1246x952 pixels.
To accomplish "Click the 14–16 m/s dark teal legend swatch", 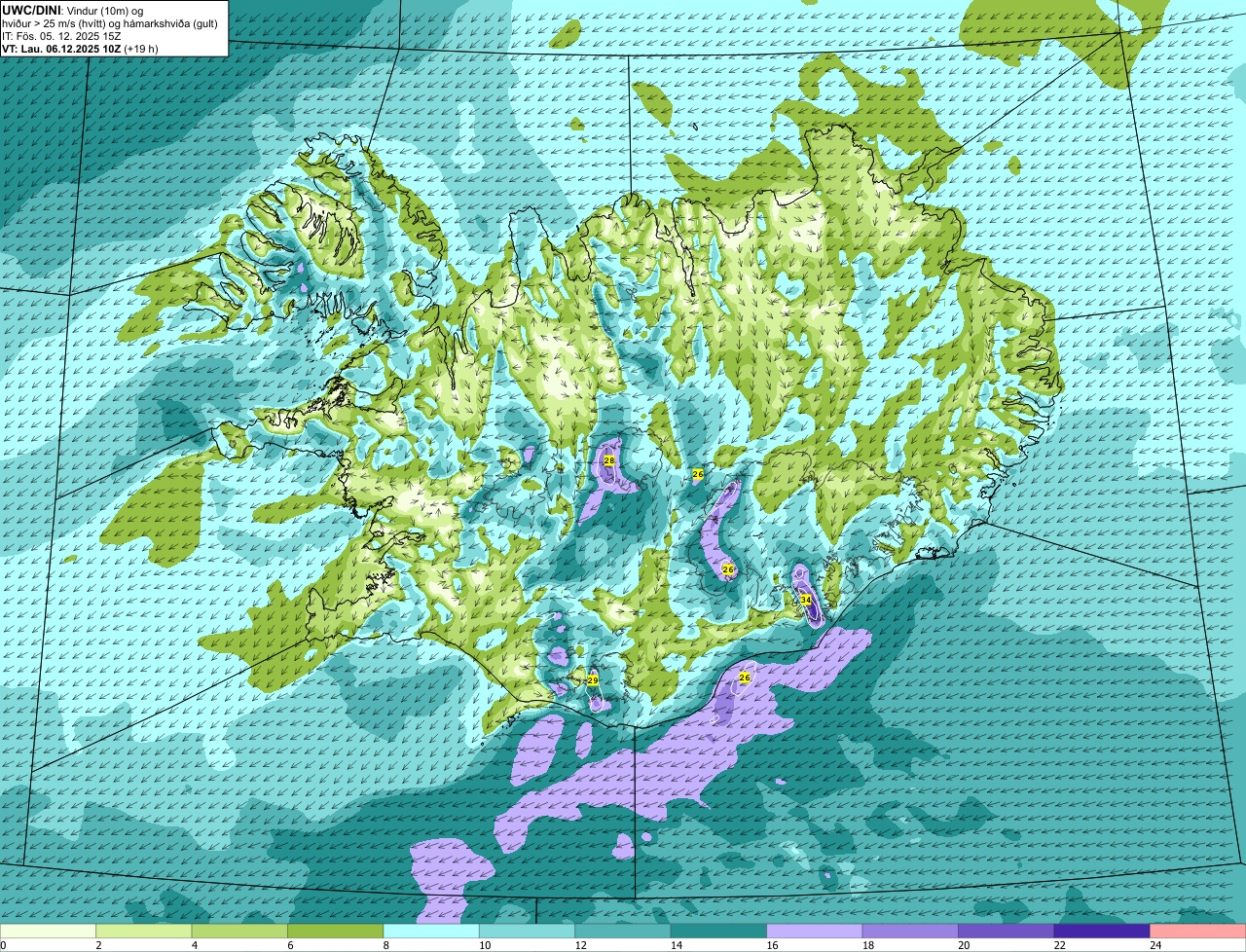I will pos(718,931).
